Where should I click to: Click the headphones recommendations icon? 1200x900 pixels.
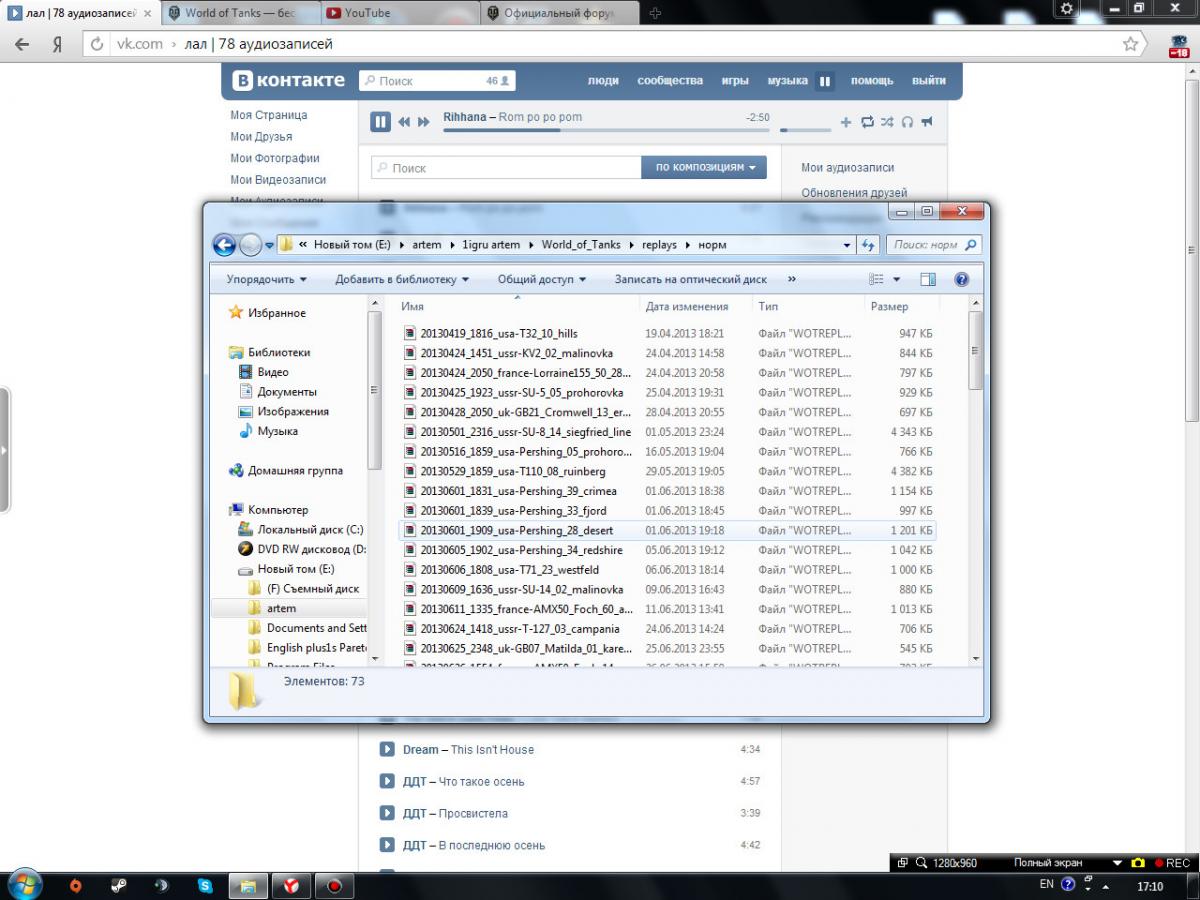[x=907, y=122]
